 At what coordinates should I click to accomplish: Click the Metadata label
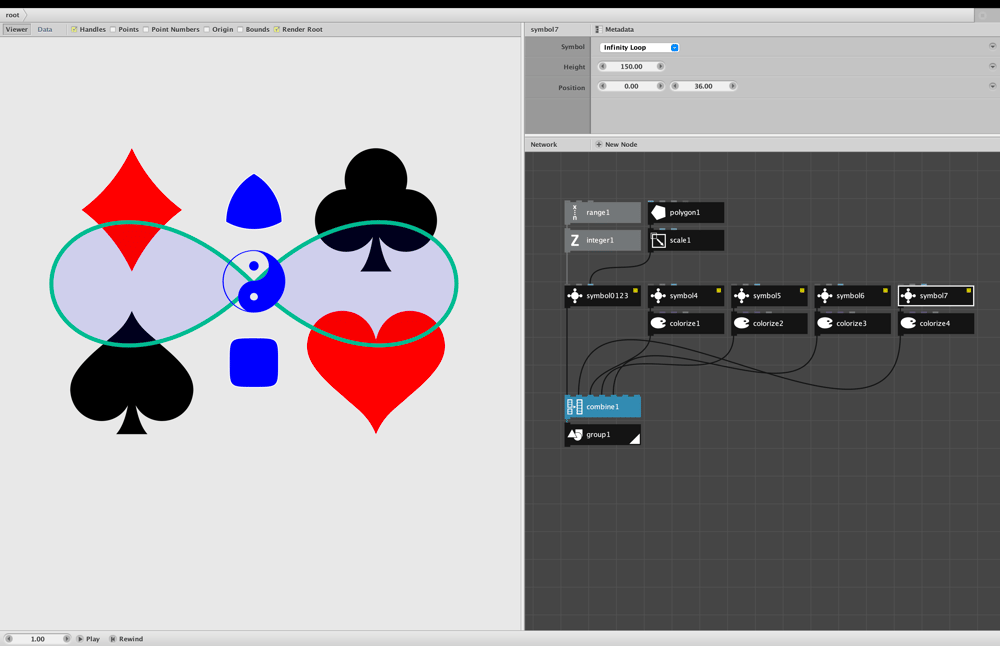619,29
